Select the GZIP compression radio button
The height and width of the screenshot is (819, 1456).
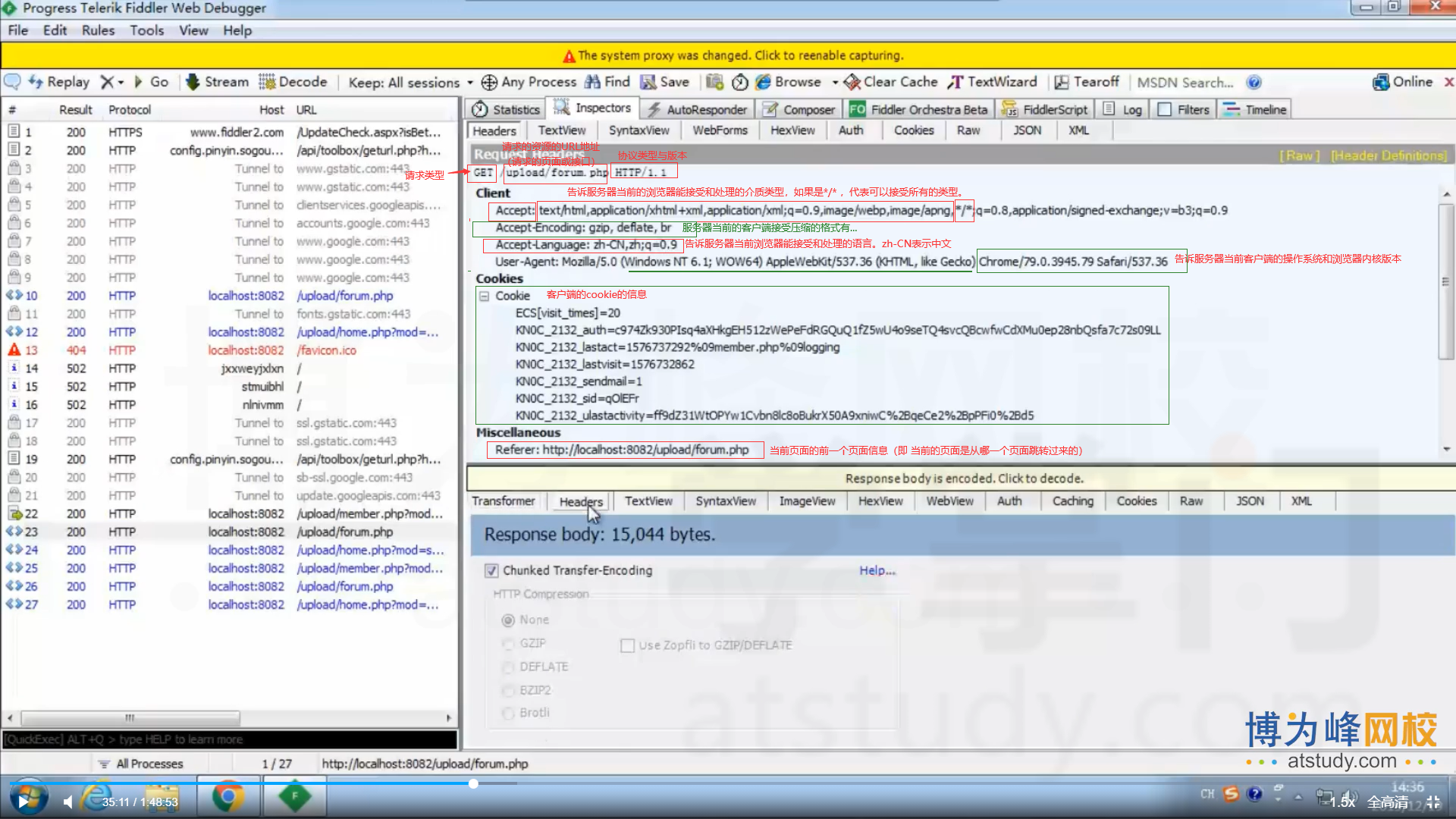click(508, 643)
